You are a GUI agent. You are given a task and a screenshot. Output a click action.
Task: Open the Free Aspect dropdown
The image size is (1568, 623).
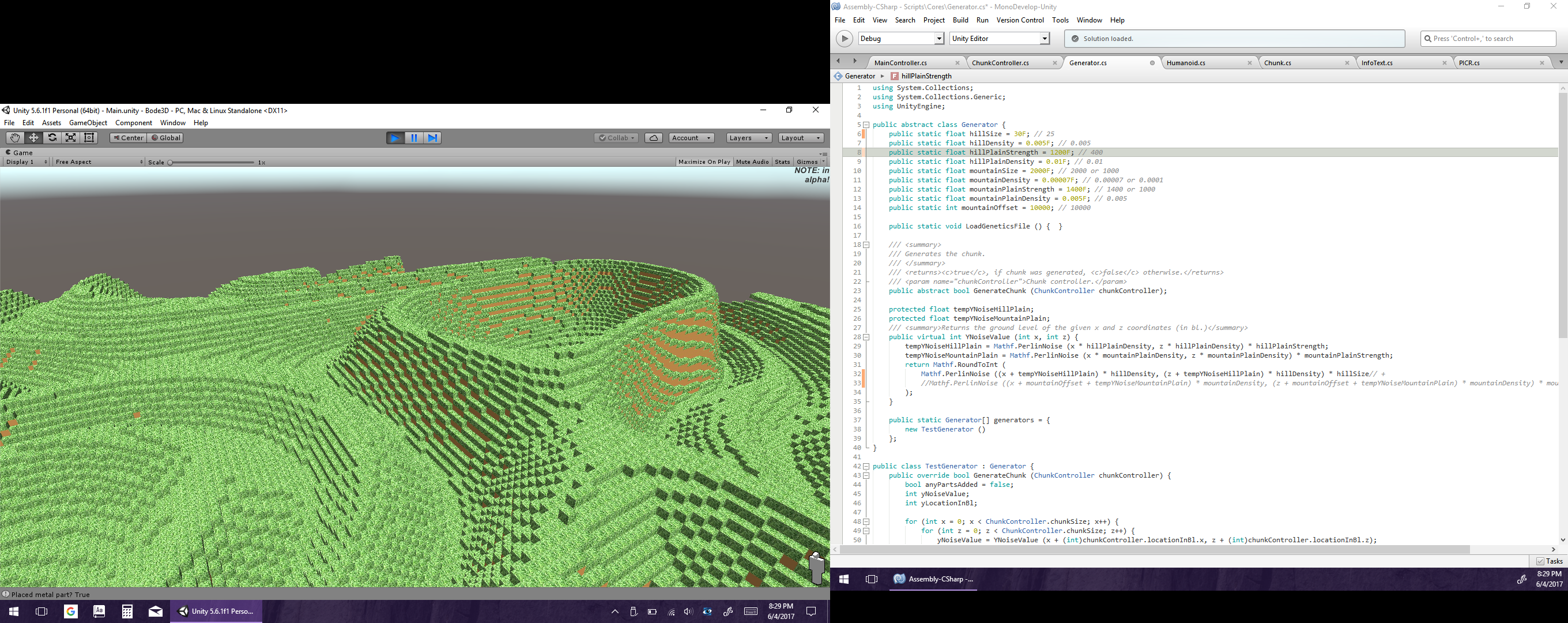click(x=99, y=162)
